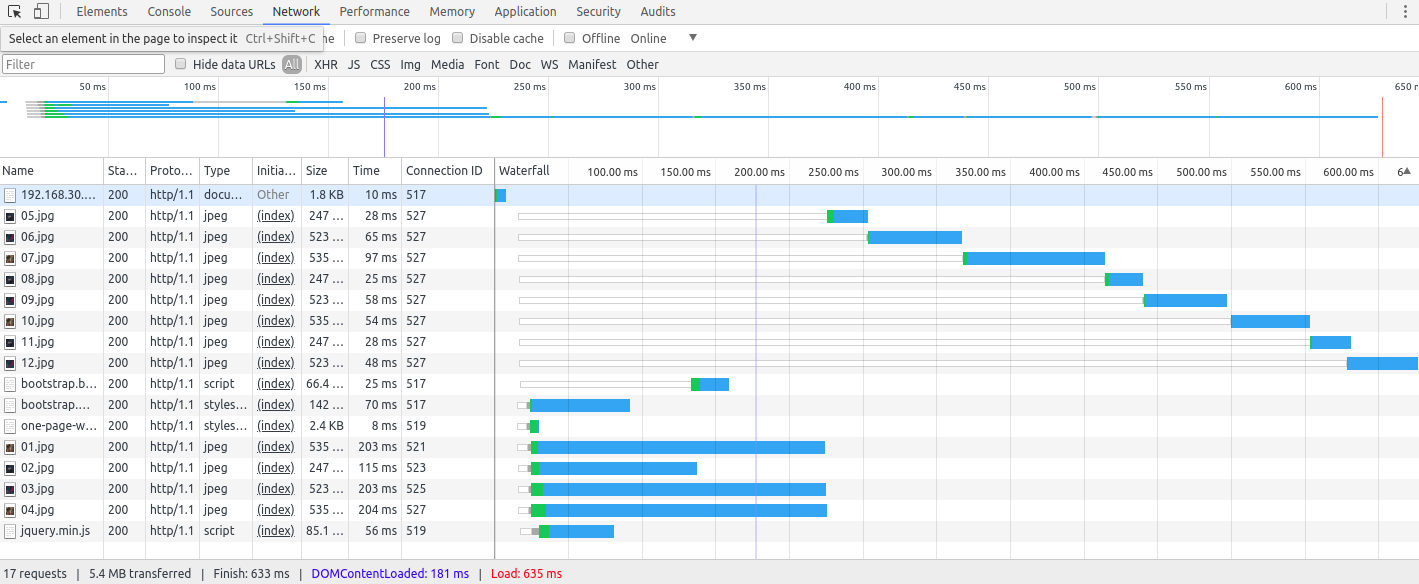This screenshot has width=1419, height=584.
Task: Open the (index) initiator link for 03.jpg
Action: [275, 489]
